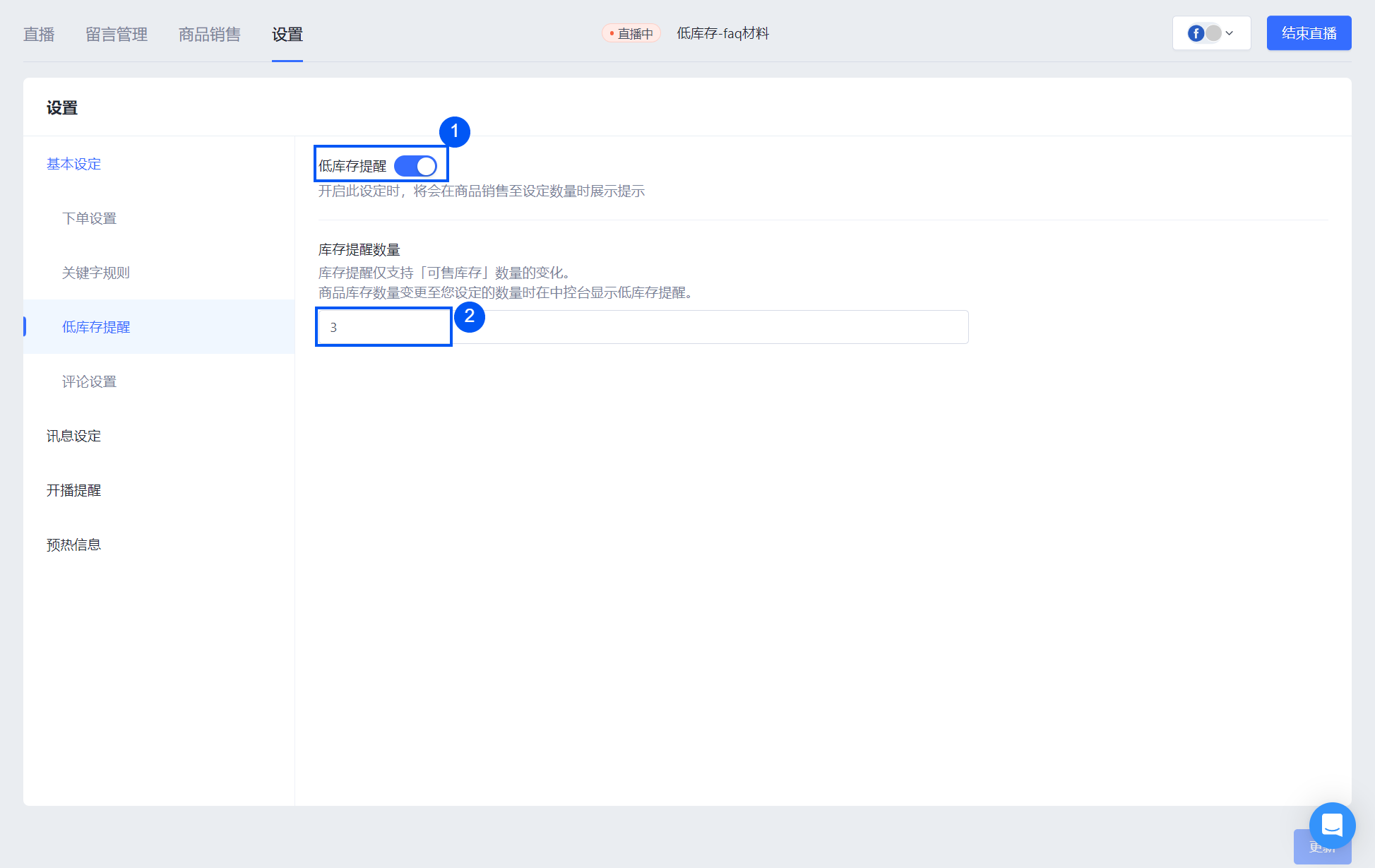
Task: Open 关键字规则 settings
Action: click(x=96, y=273)
